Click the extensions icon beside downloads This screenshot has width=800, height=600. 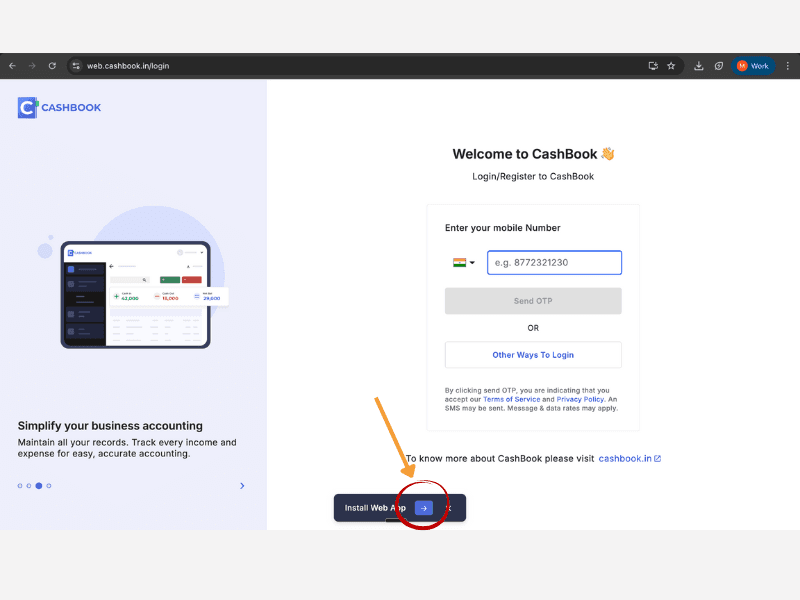[719, 66]
